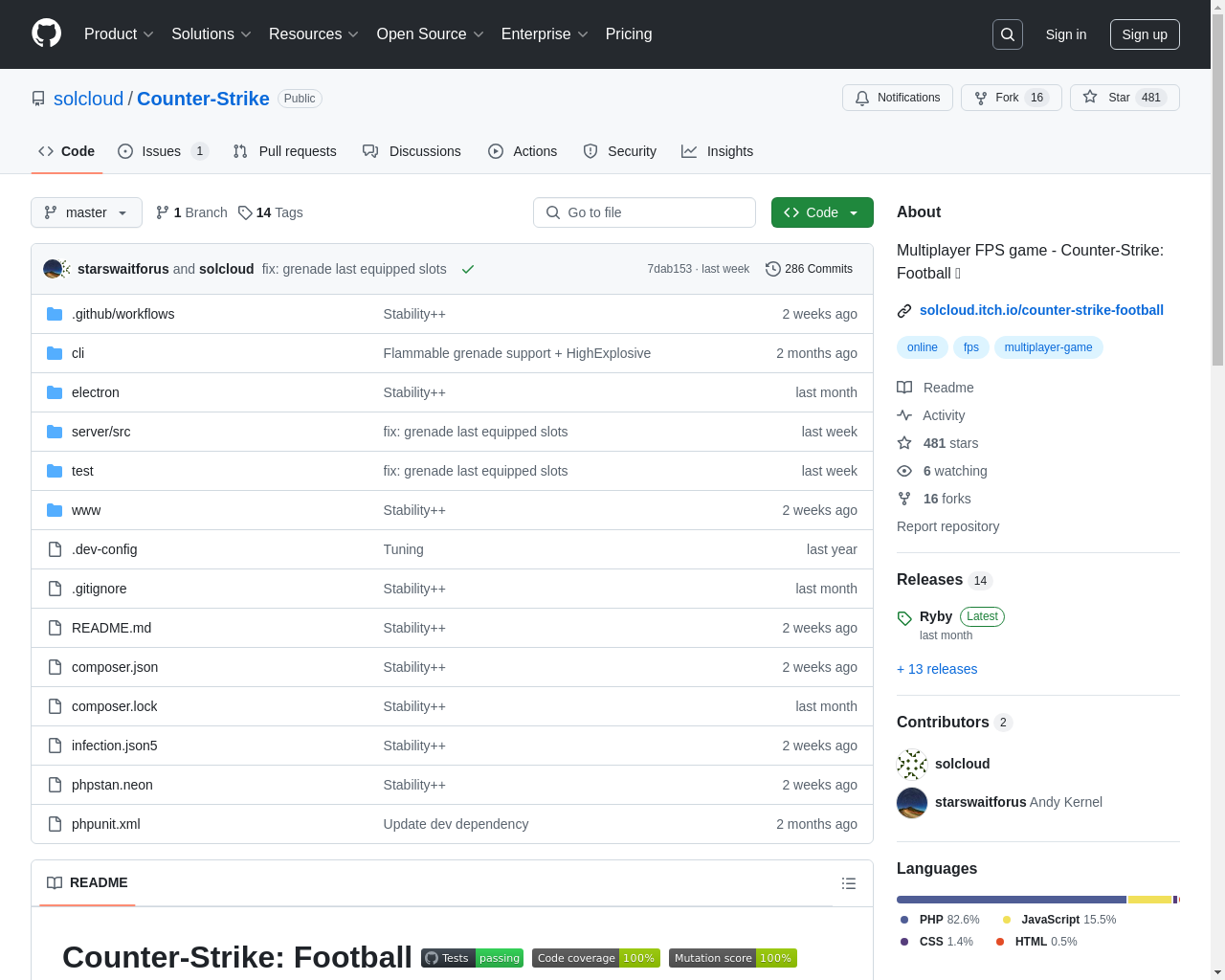Click the pulse icon beside Activity
1225x980 pixels.
(904, 415)
